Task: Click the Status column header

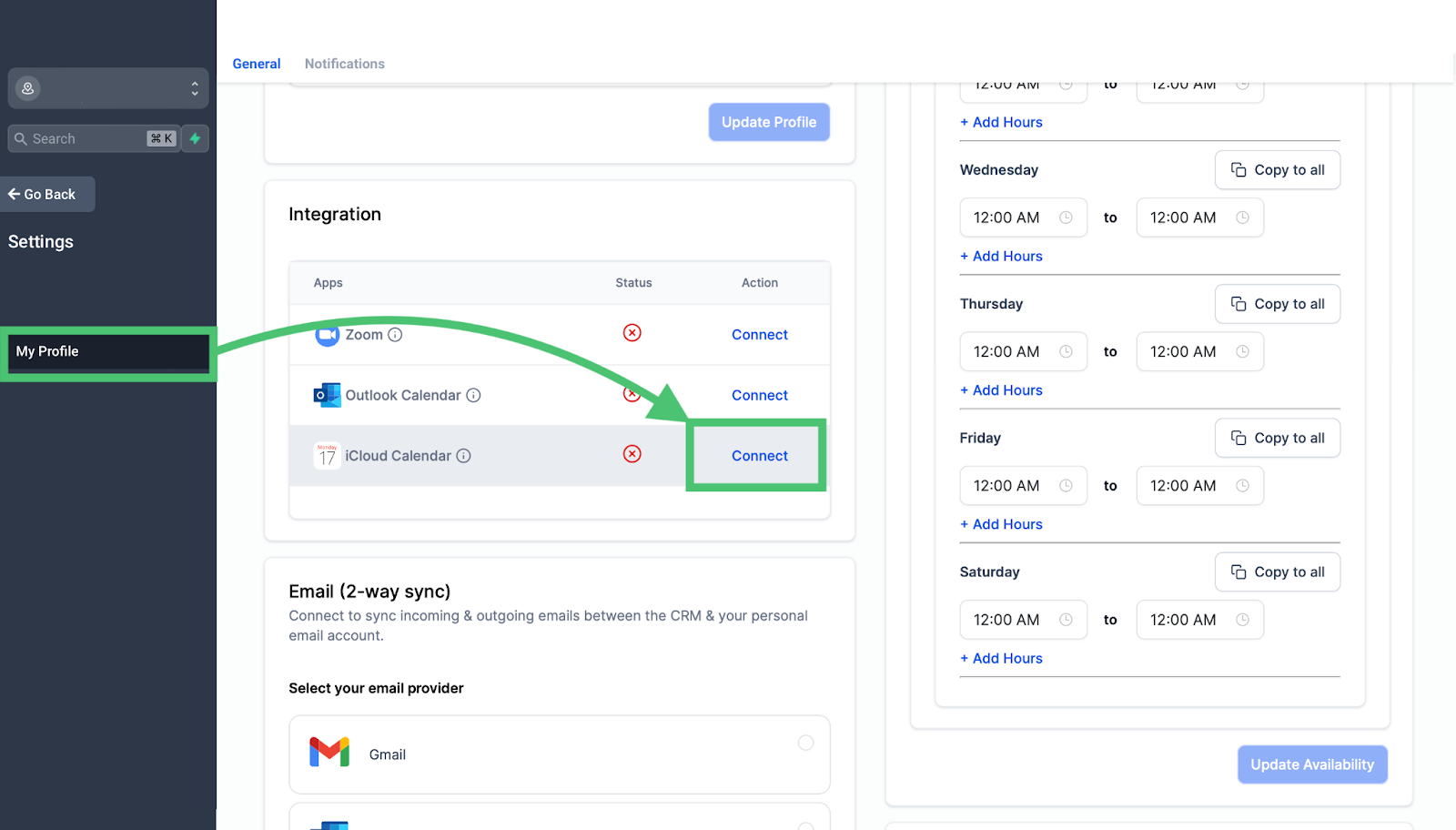Action: pos(633,283)
